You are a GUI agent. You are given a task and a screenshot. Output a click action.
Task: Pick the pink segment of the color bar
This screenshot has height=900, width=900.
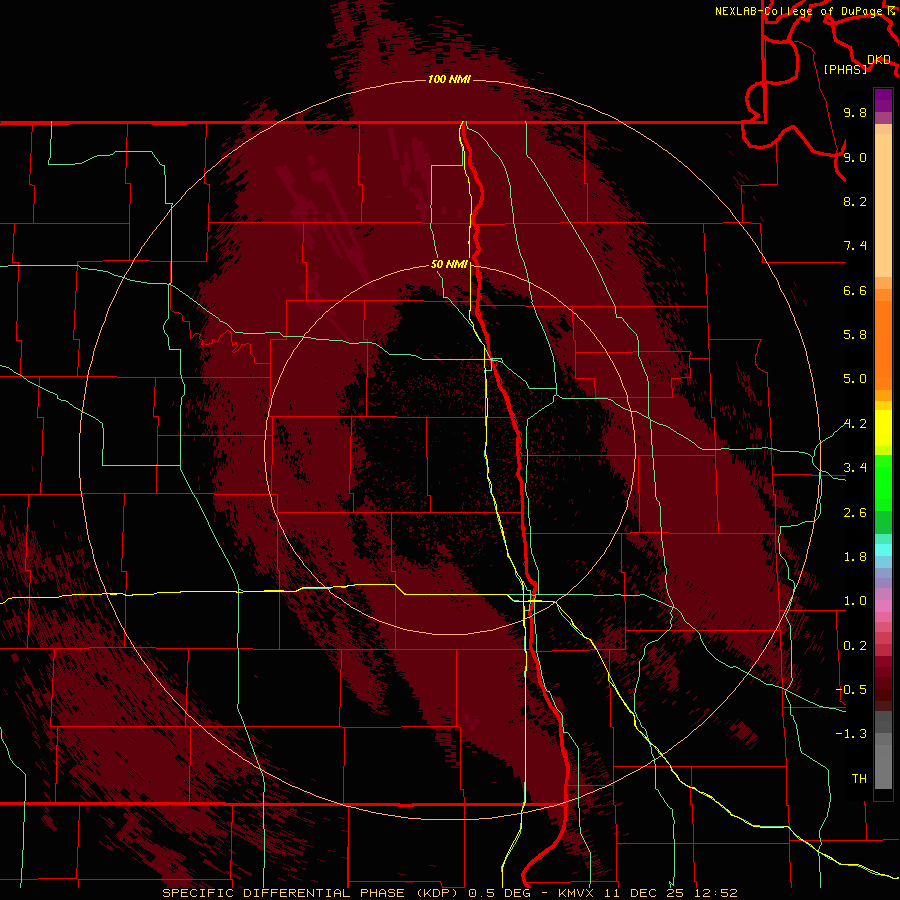(883, 606)
